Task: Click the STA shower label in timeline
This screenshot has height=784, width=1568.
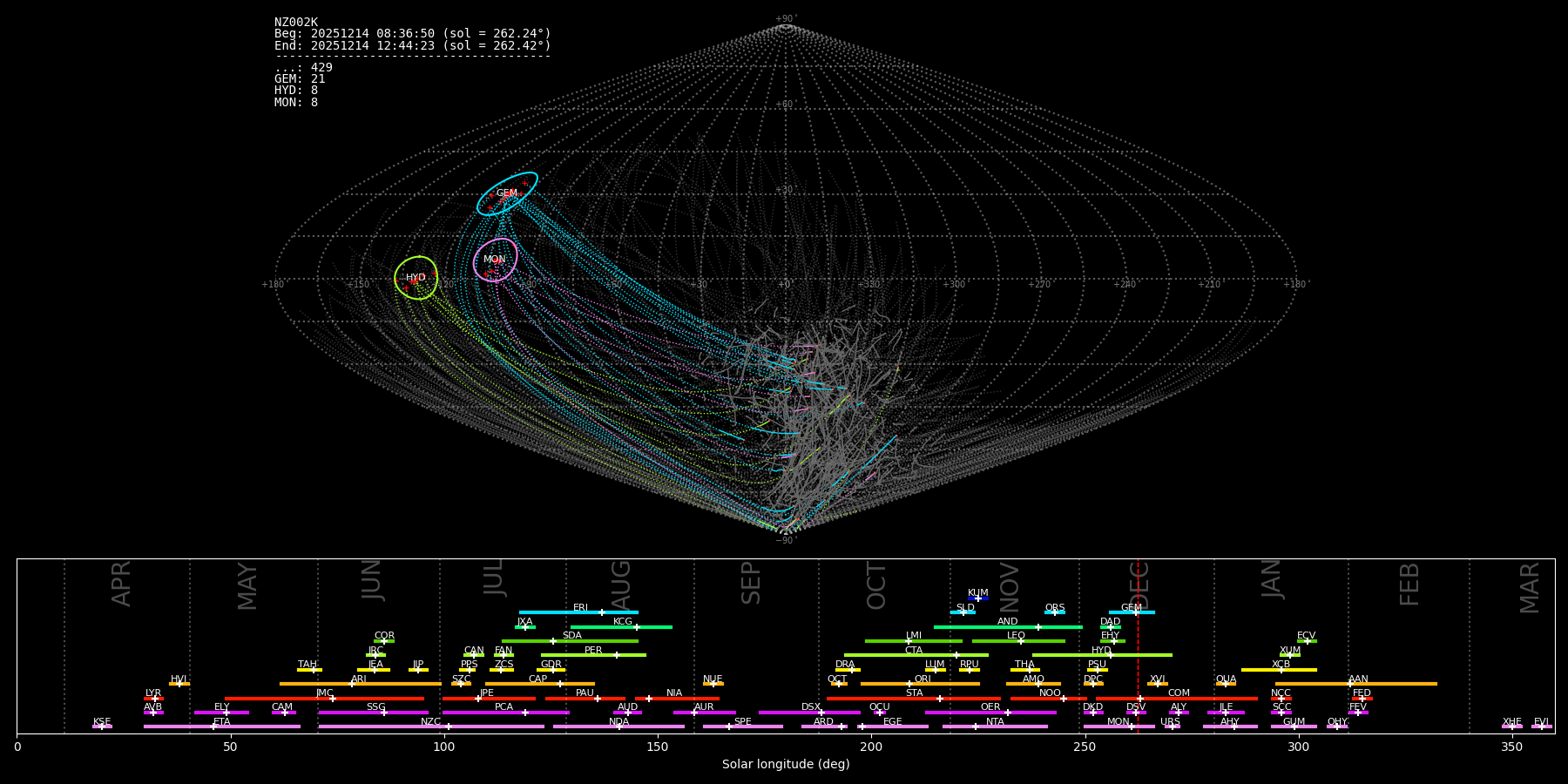Action: (915, 693)
